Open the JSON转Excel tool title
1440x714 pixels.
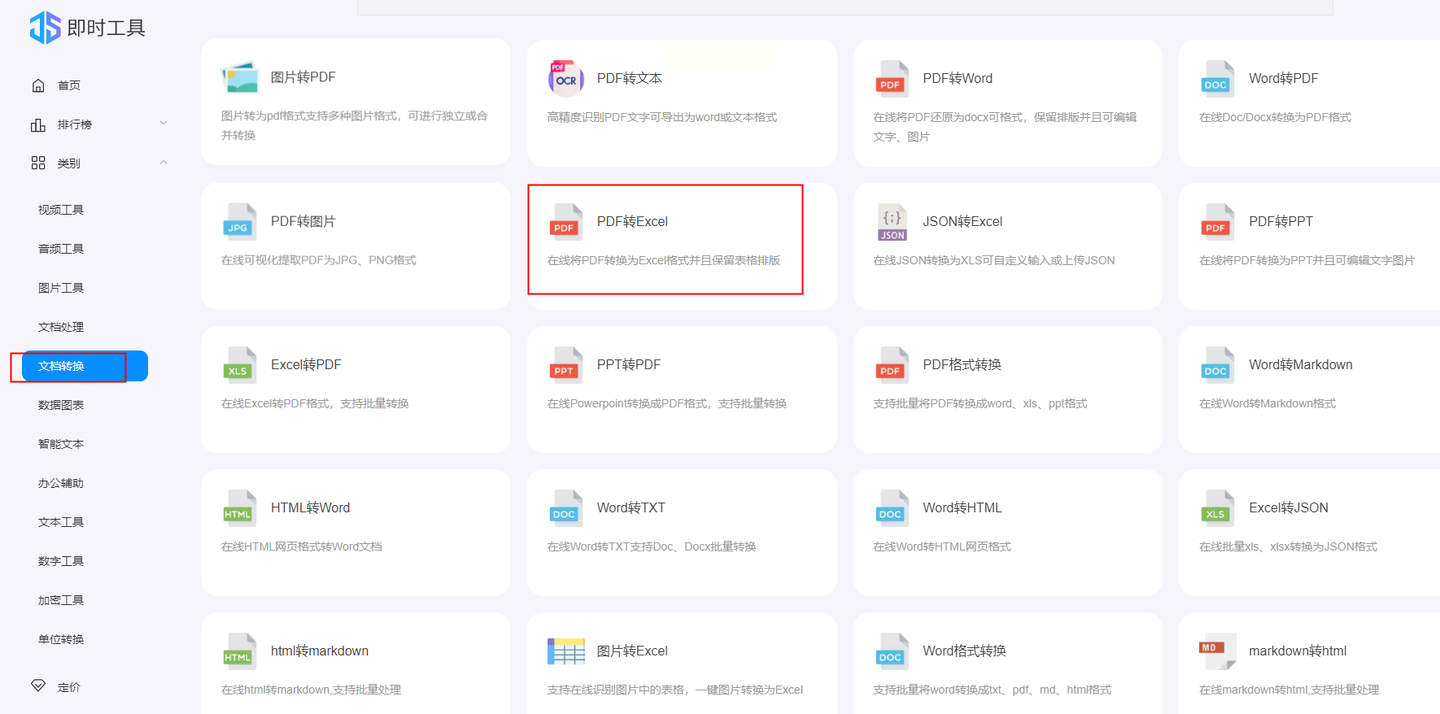coord(962,221)
